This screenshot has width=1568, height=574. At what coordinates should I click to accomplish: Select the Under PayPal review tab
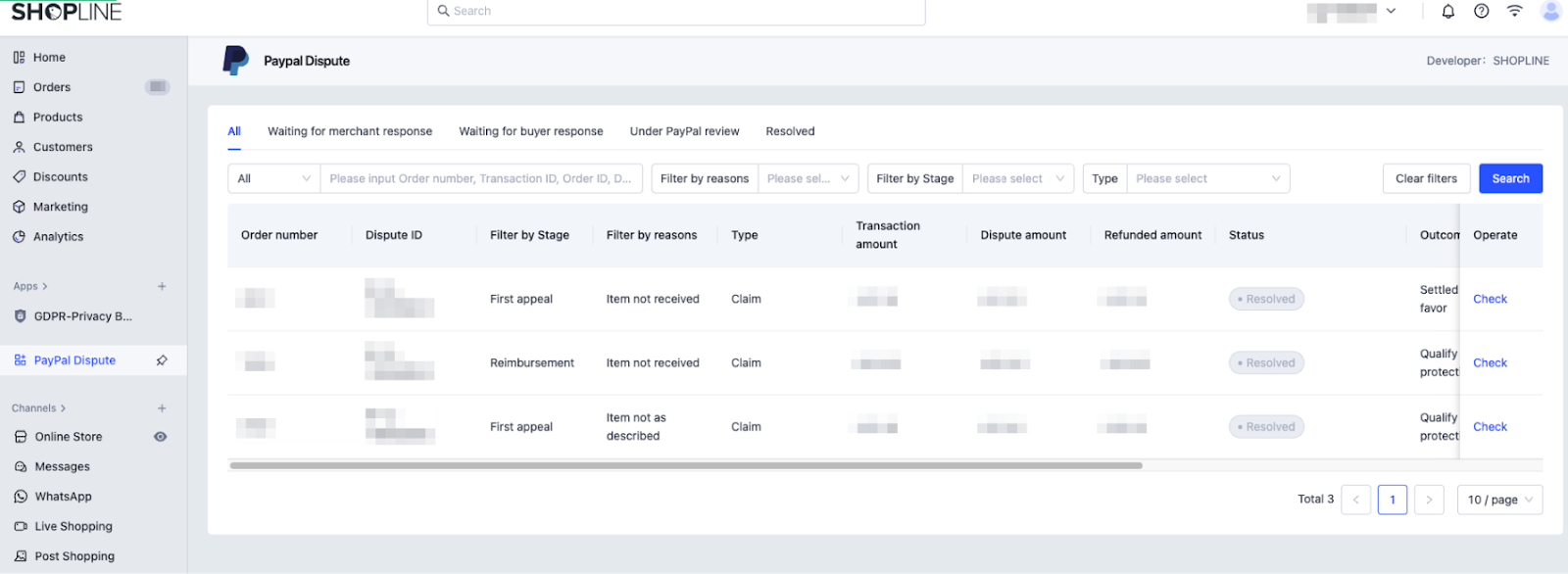click(x=684, y=131)
